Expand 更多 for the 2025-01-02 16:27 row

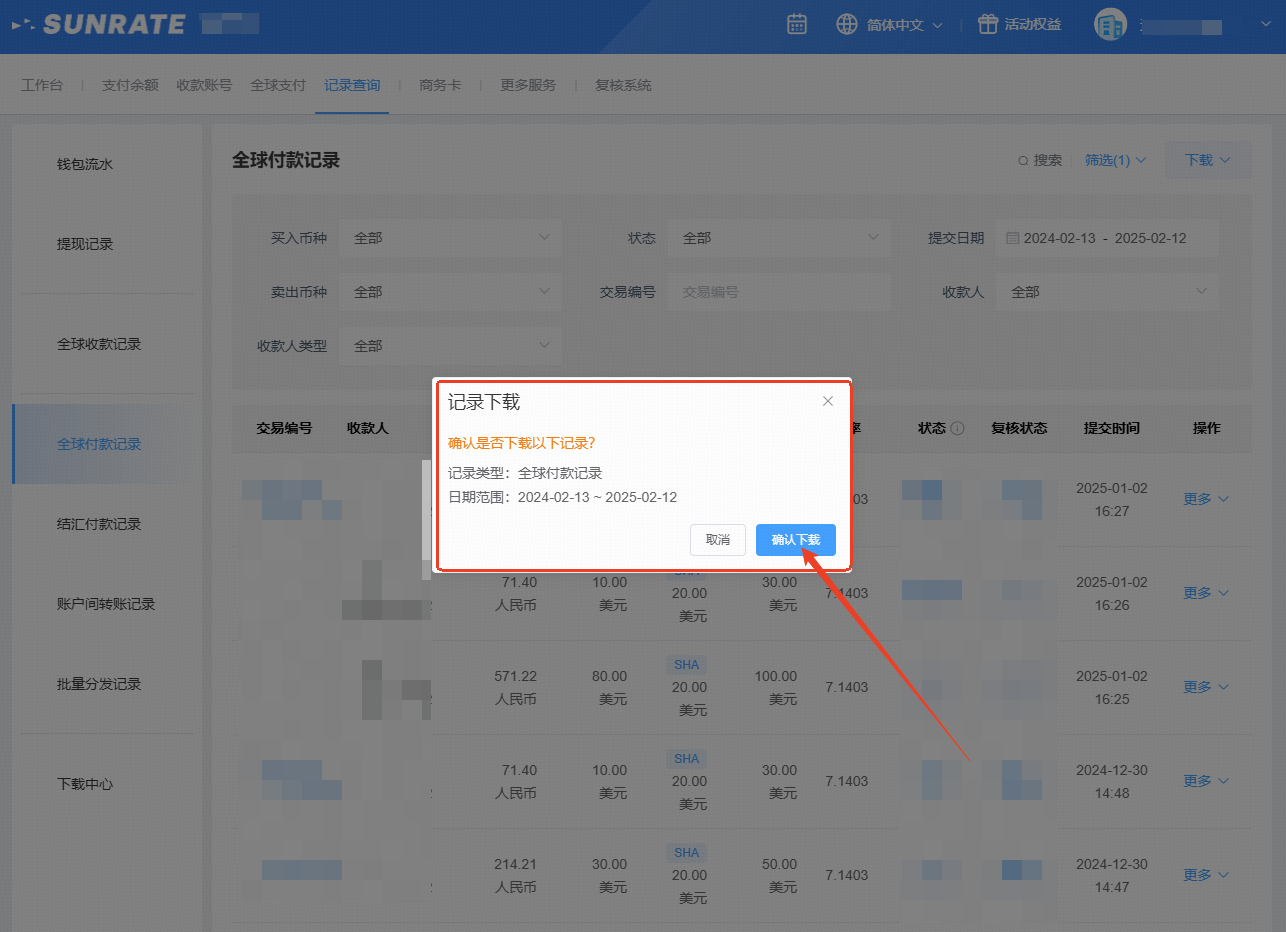point(1205,499)
